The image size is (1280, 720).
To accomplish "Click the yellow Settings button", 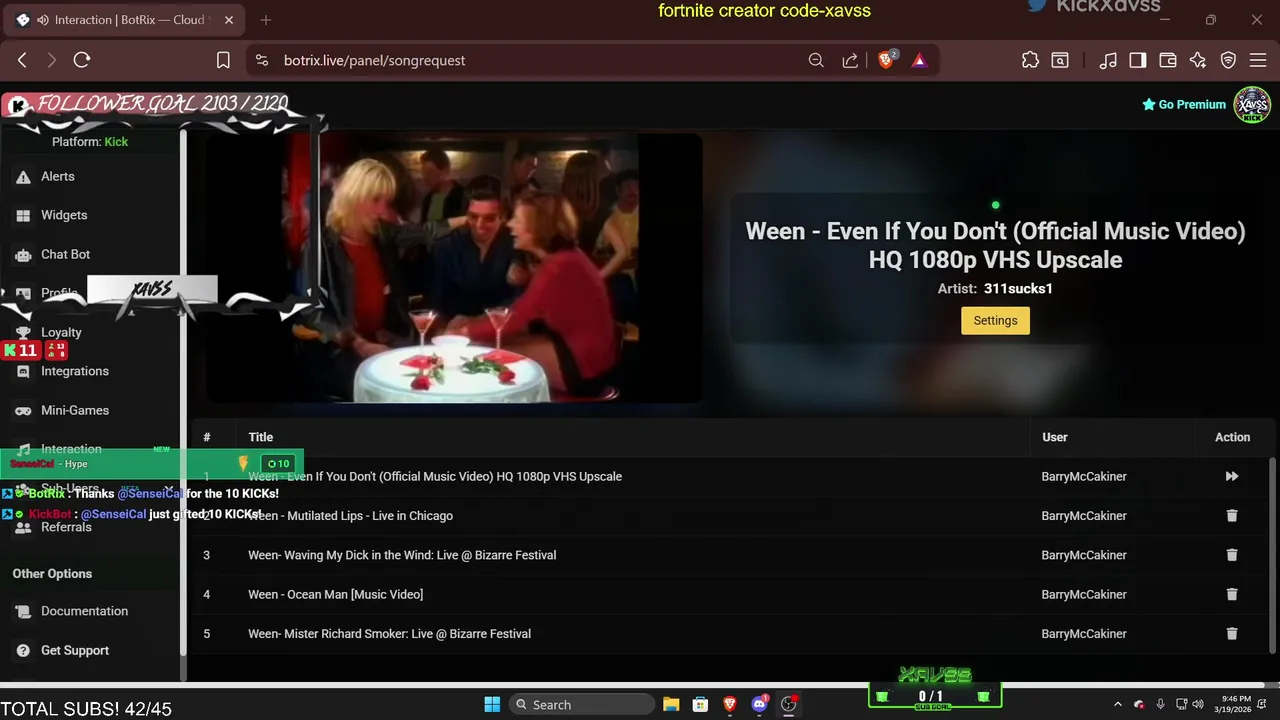I will 995,320.
